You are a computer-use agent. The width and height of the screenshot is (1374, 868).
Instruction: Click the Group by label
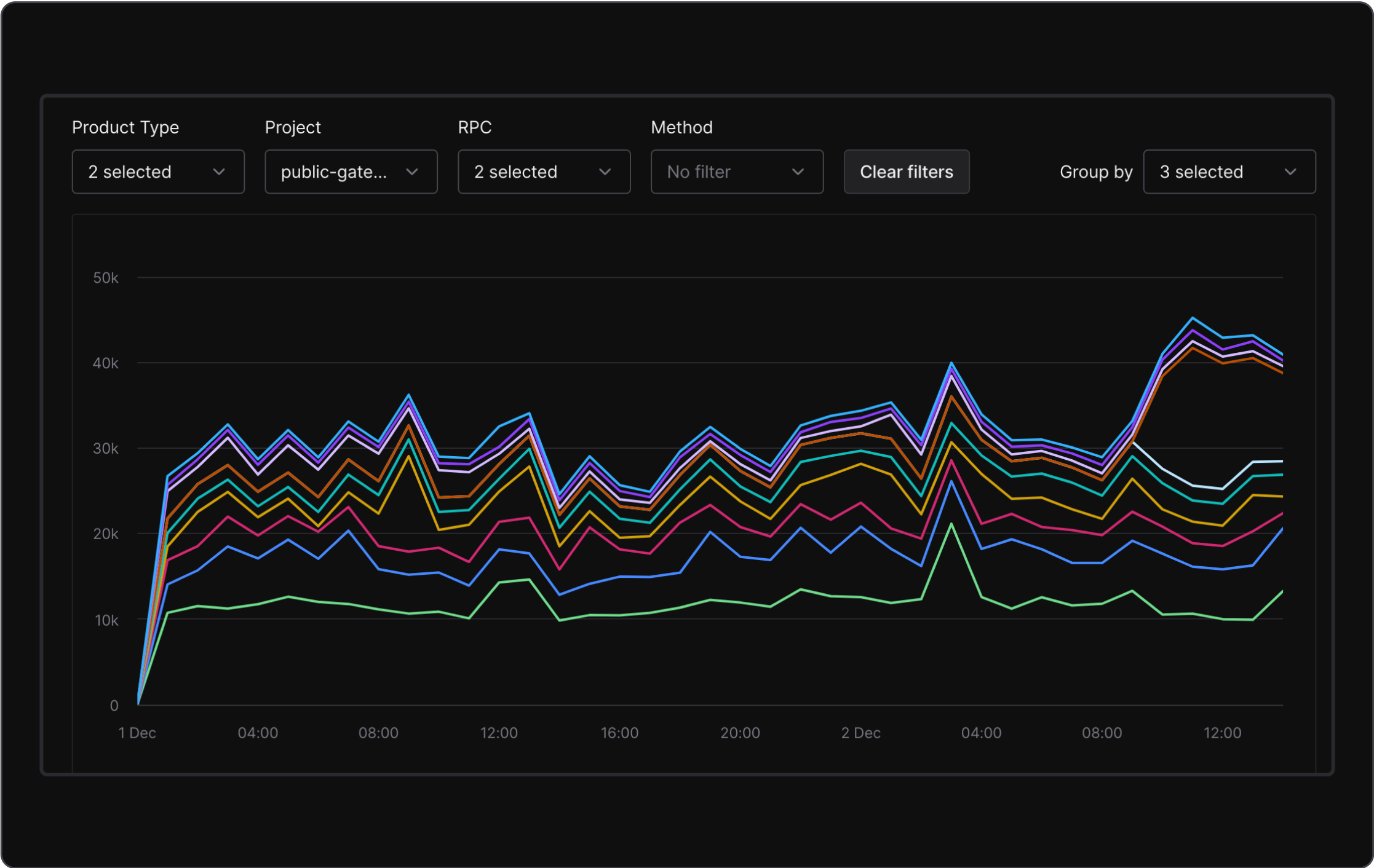click(x=1095, y=172)
